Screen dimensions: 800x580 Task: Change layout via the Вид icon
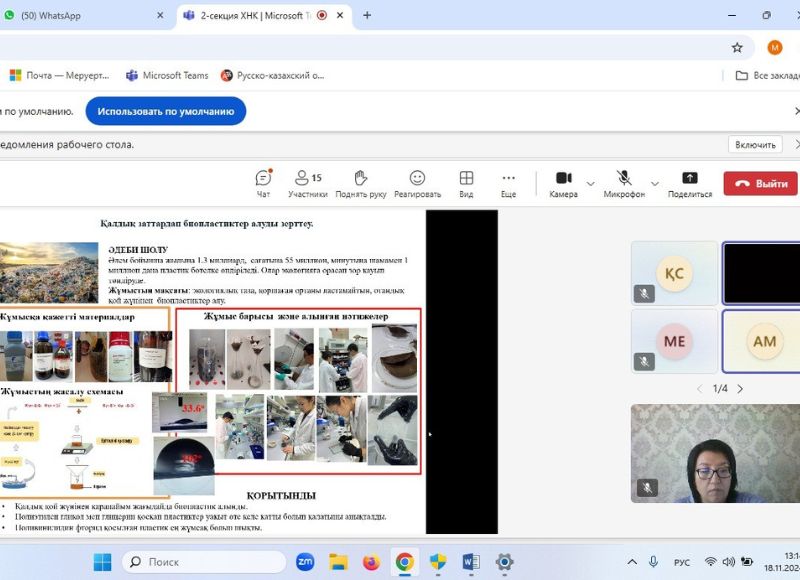(x=466, y=183)
